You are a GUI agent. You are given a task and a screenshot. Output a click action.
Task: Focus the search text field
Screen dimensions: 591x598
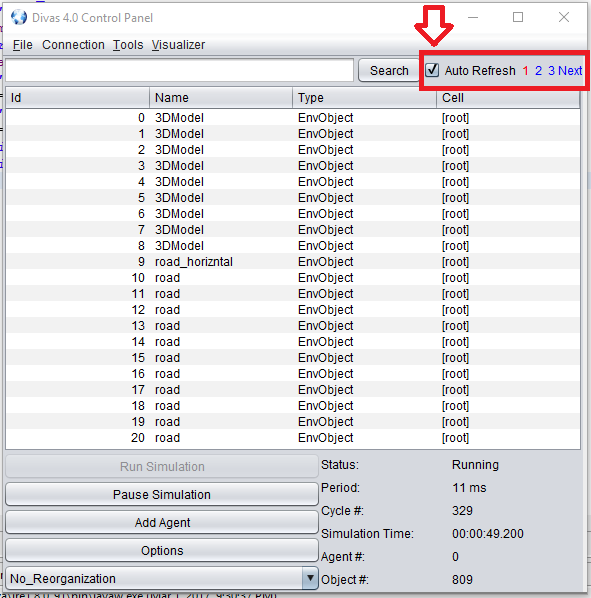click(180, 70)
